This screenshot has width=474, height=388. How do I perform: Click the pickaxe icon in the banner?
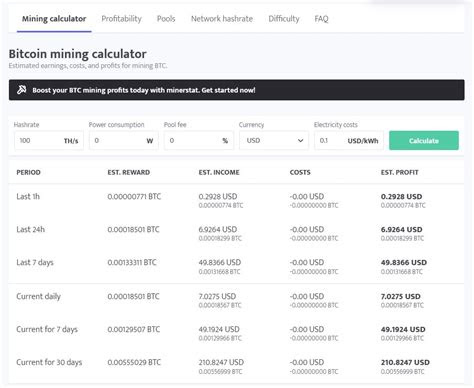tap(22, 90)
